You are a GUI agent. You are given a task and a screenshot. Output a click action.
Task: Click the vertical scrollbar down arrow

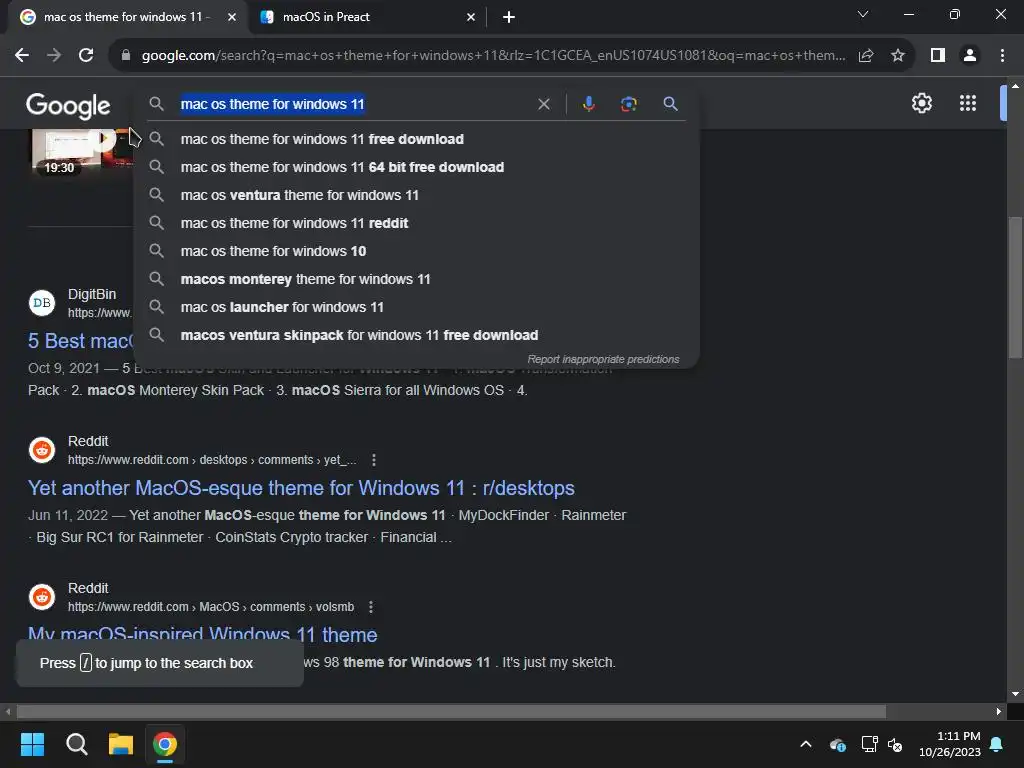pyautogui.click(x=1015, y=694)
